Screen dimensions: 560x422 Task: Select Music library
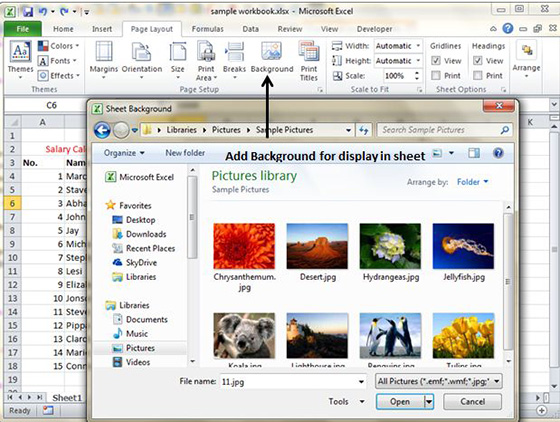(x=130, y=334)
